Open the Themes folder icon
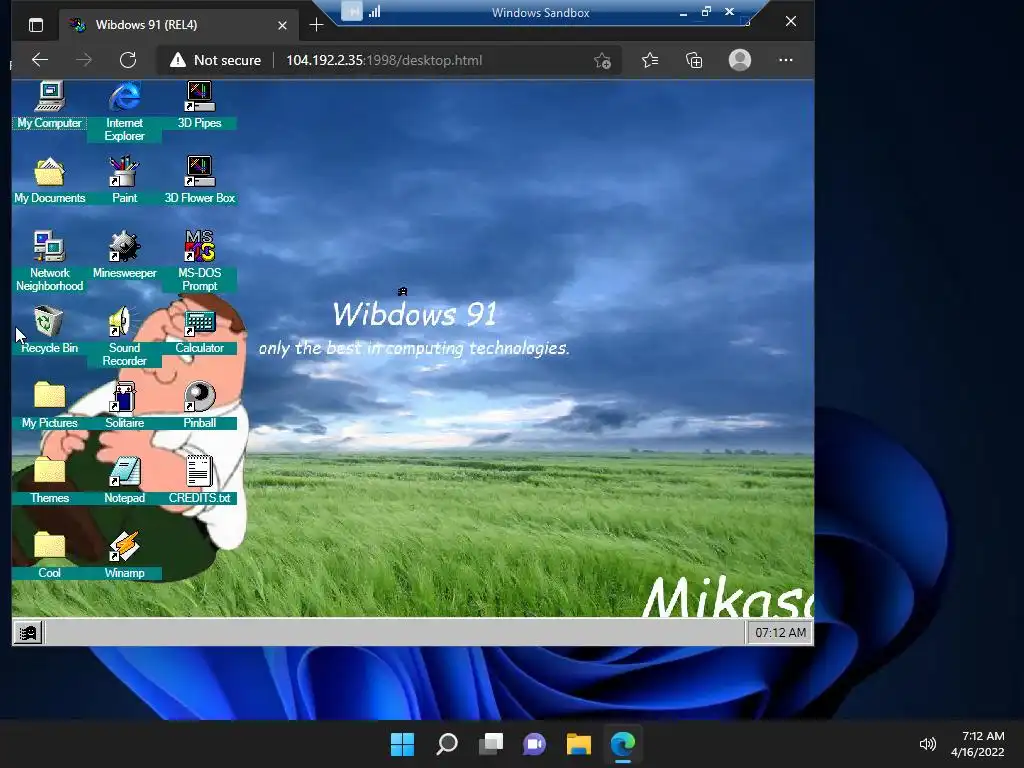The image size is (1024, 768). [50, 480]
